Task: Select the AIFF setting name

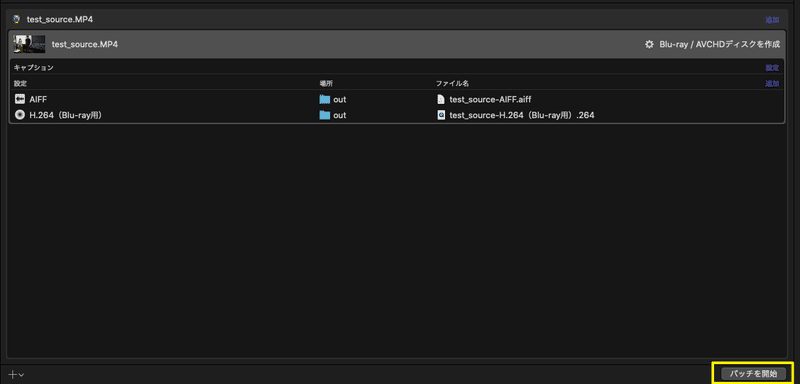Action: [x=38, y=99]
